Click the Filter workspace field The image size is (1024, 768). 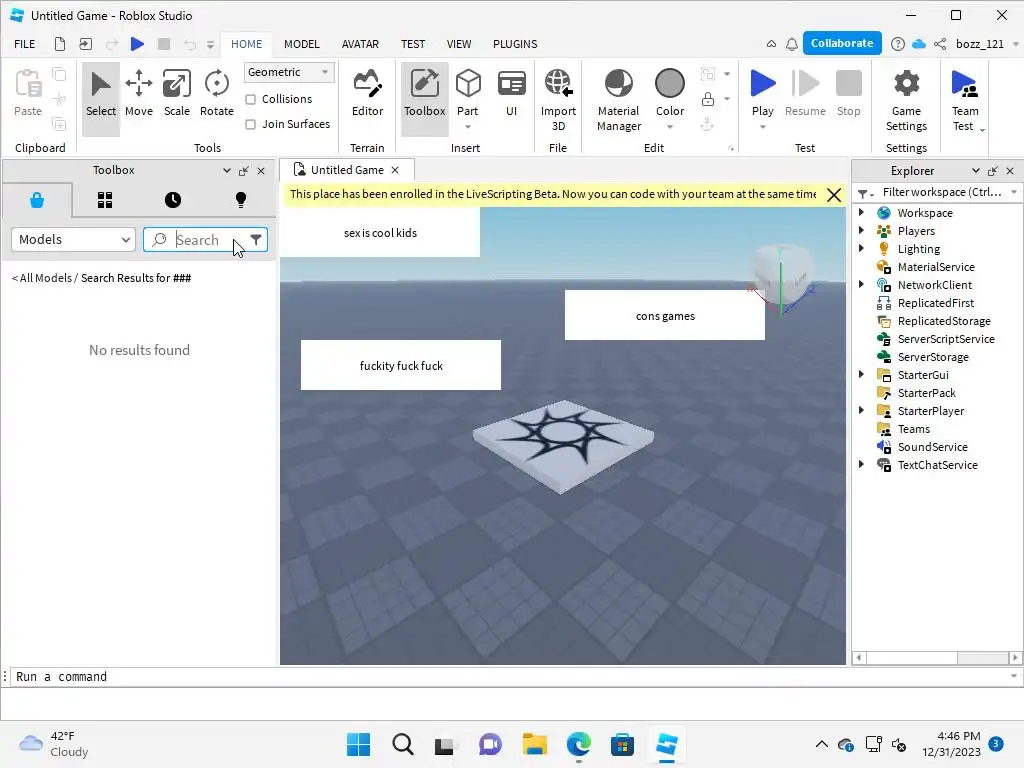pos(942,192)
